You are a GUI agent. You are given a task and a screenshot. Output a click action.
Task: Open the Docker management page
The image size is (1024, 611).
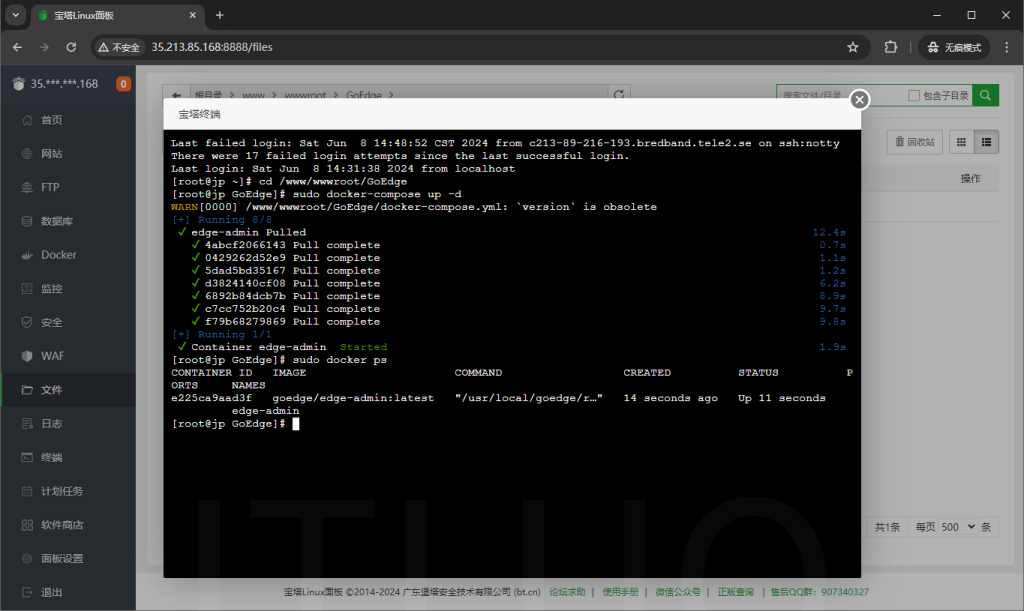(58, 255)
